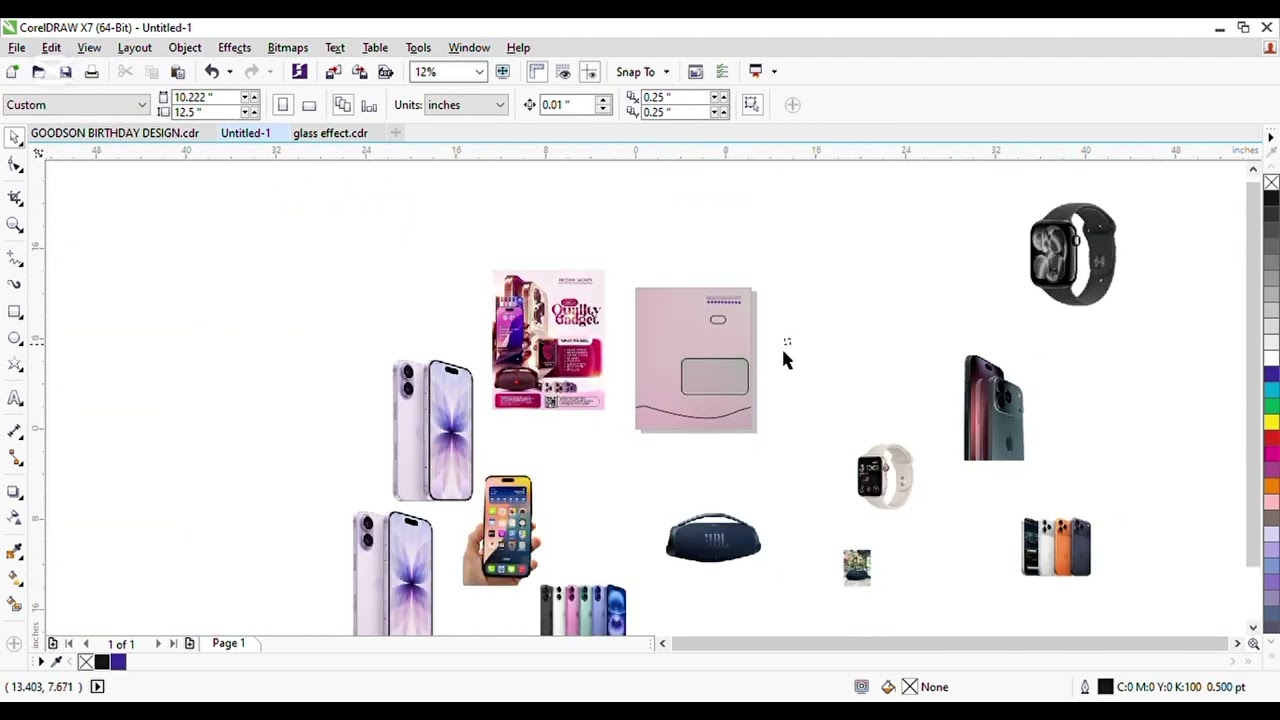Viewport: 1280px width, 720px height.
Task: Select the Freehand tool
Action: pyautogui.click(x=14, y=258)
